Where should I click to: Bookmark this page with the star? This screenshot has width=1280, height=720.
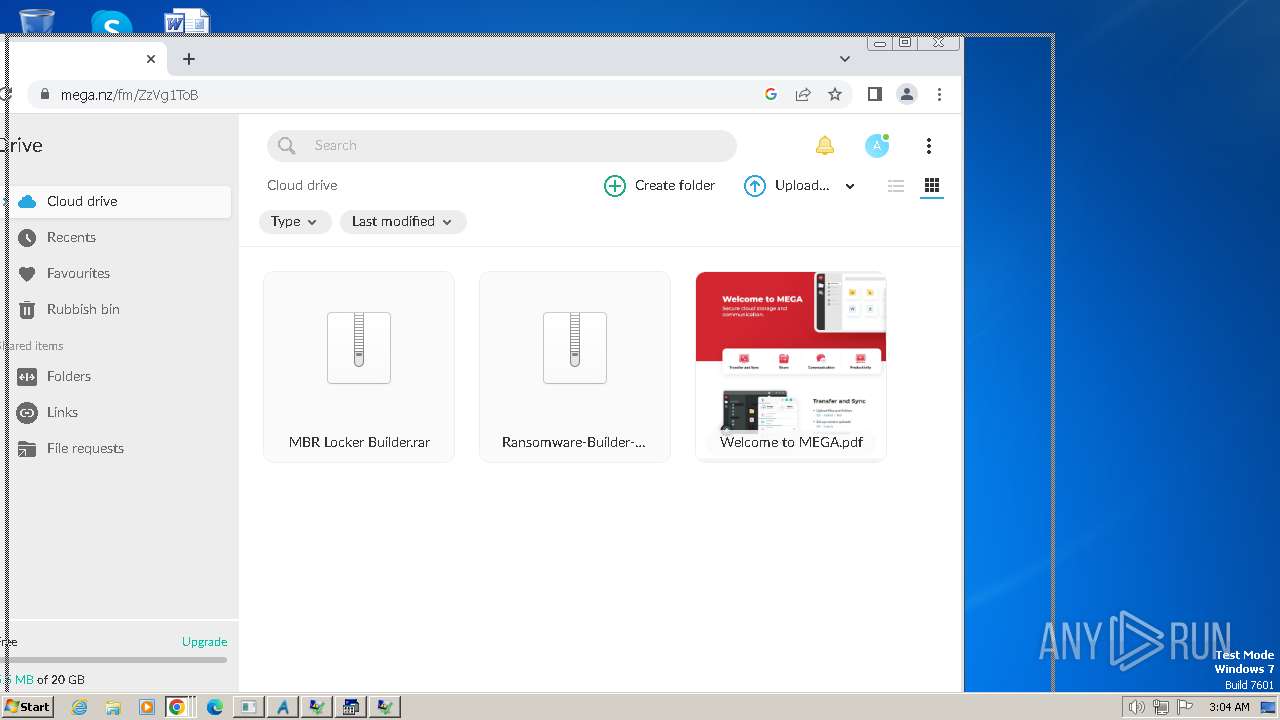(835, 95)
